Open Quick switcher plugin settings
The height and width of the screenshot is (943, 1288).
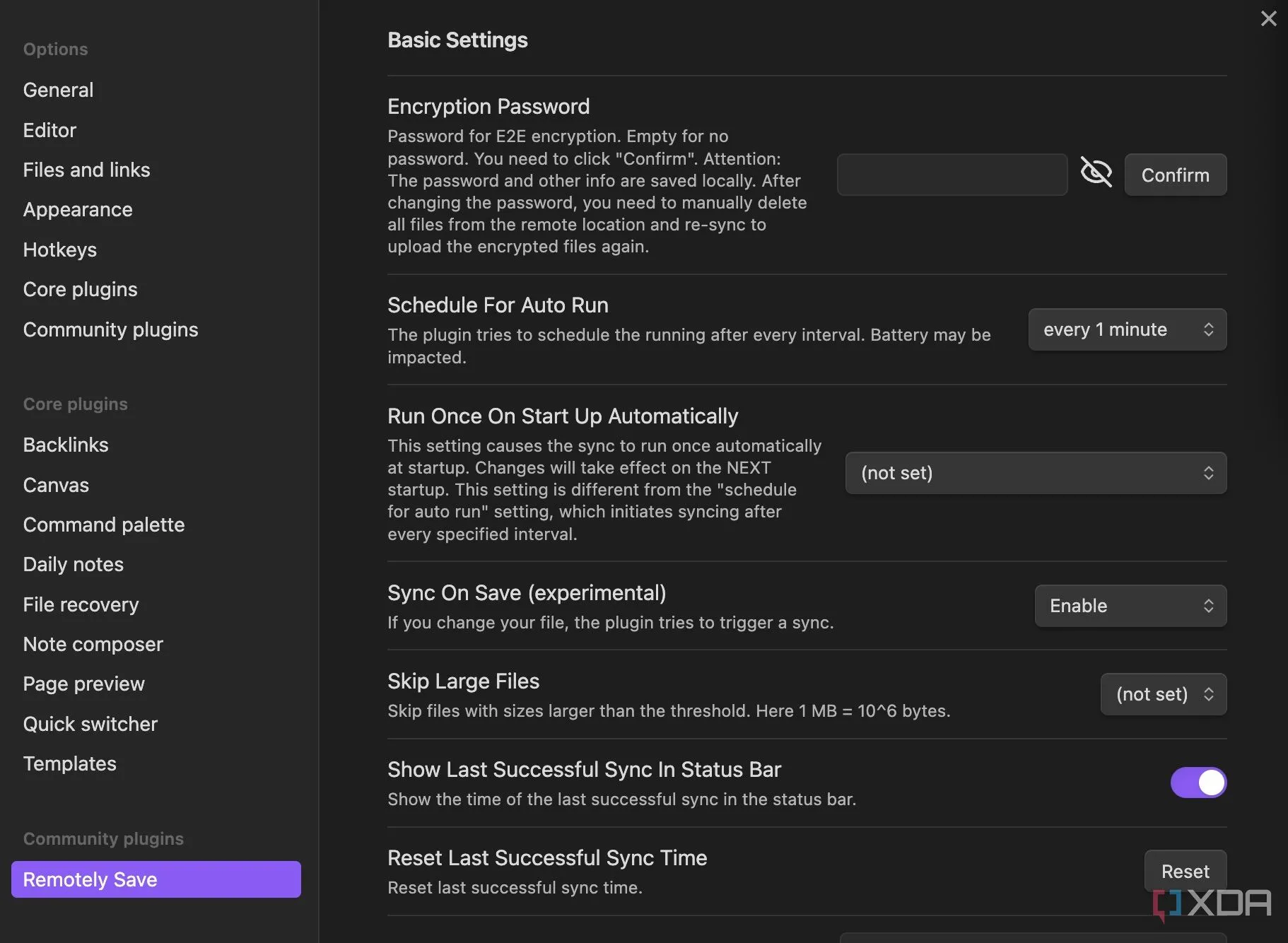point(90,724)
